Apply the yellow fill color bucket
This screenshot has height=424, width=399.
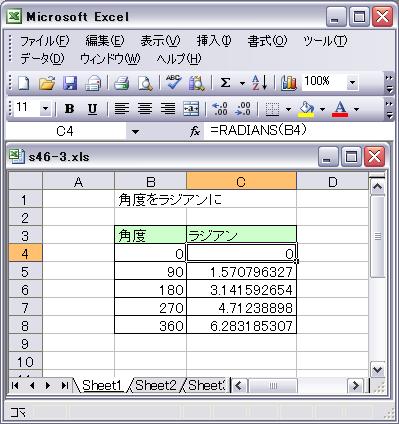(x=306, y=109)
